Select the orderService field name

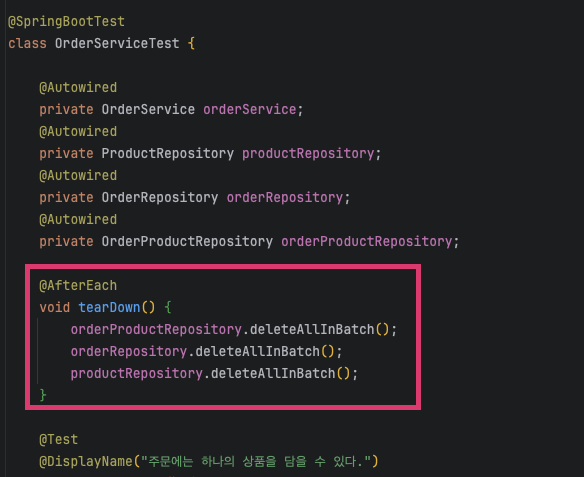point(250,109)
